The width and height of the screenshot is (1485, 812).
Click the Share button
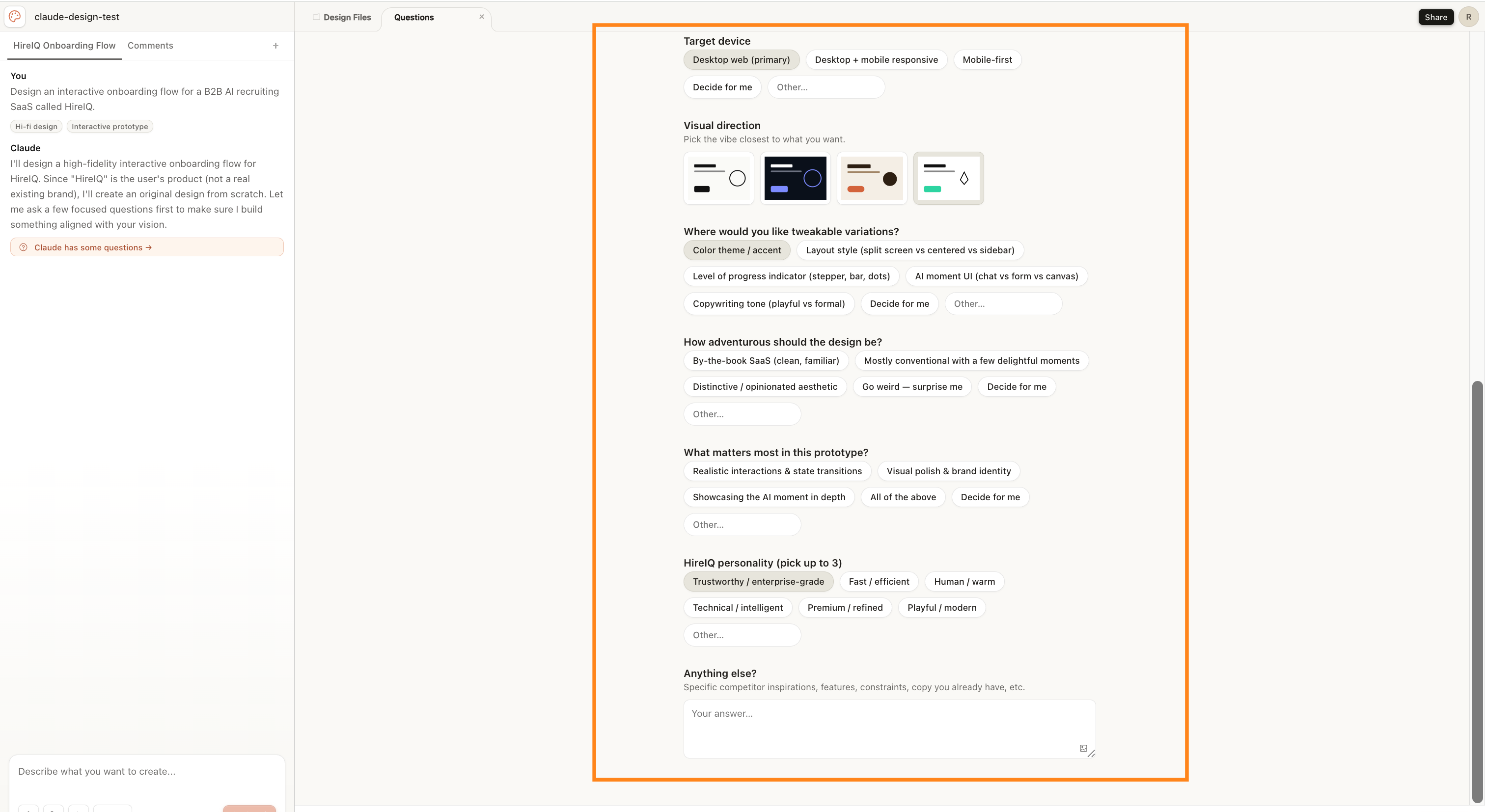click(1435, 17)
